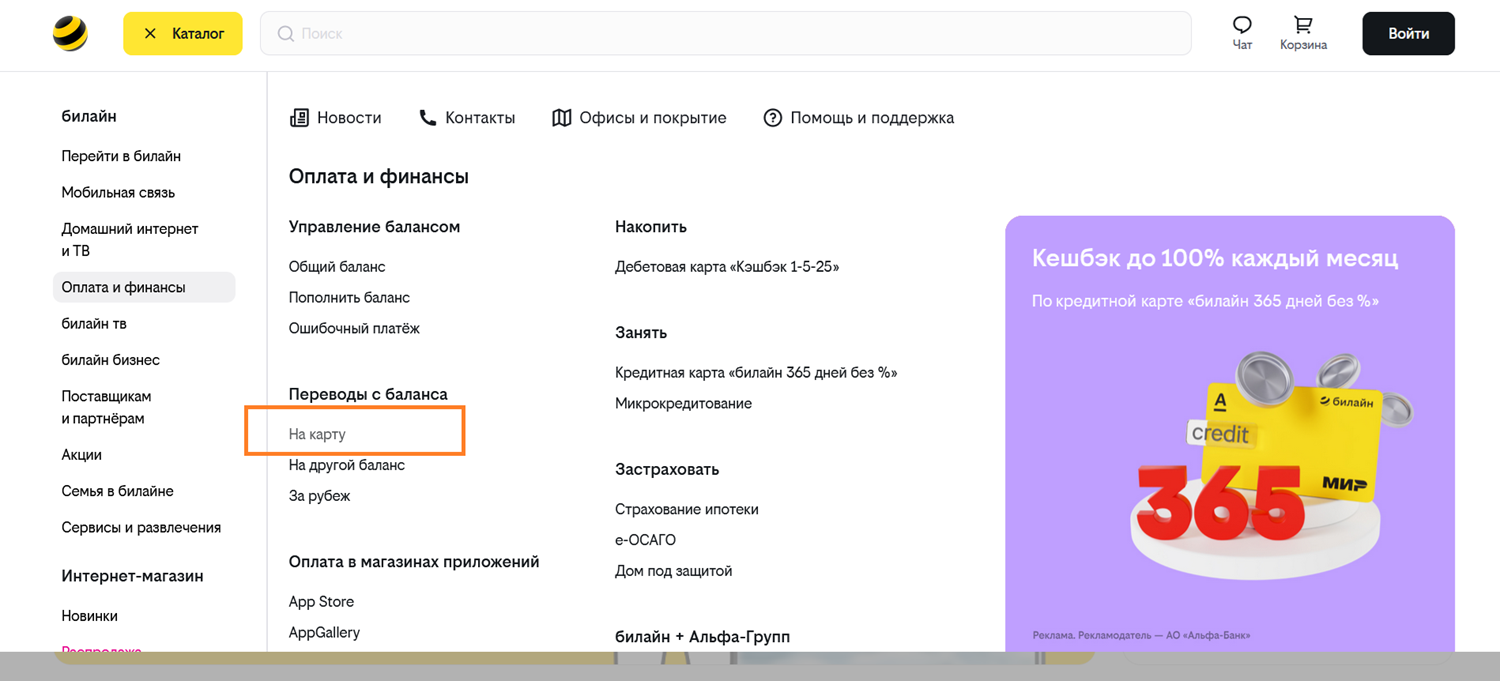Select Акции in sidebar
The height and width of the screenshot is (681, 1500).
pyautogui.click(x=82, y=455)
